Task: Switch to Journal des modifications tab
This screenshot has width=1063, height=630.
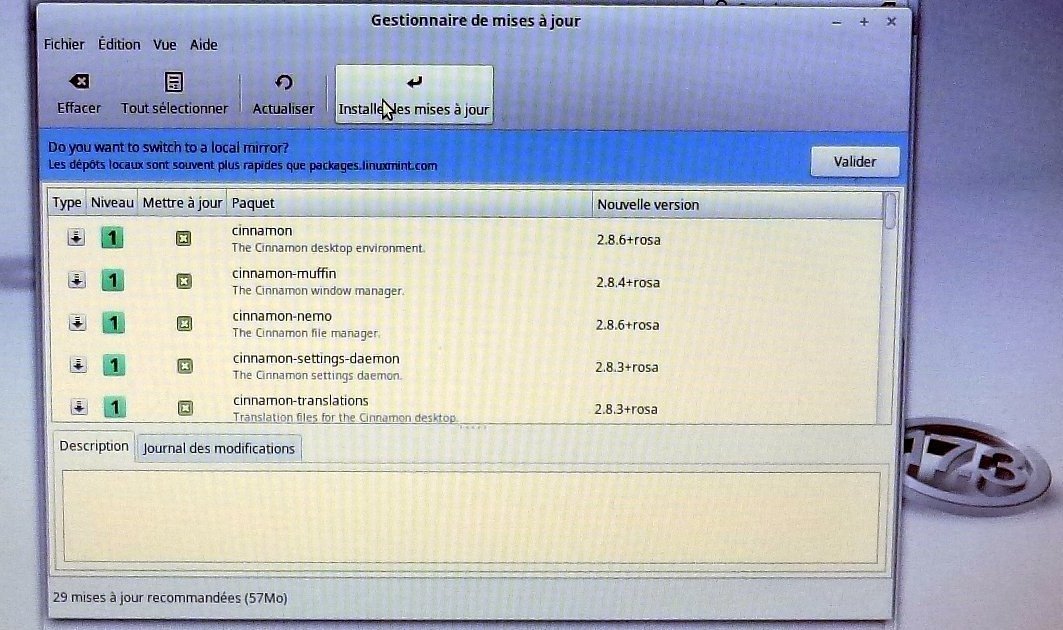Action: (x=219, y=448)
